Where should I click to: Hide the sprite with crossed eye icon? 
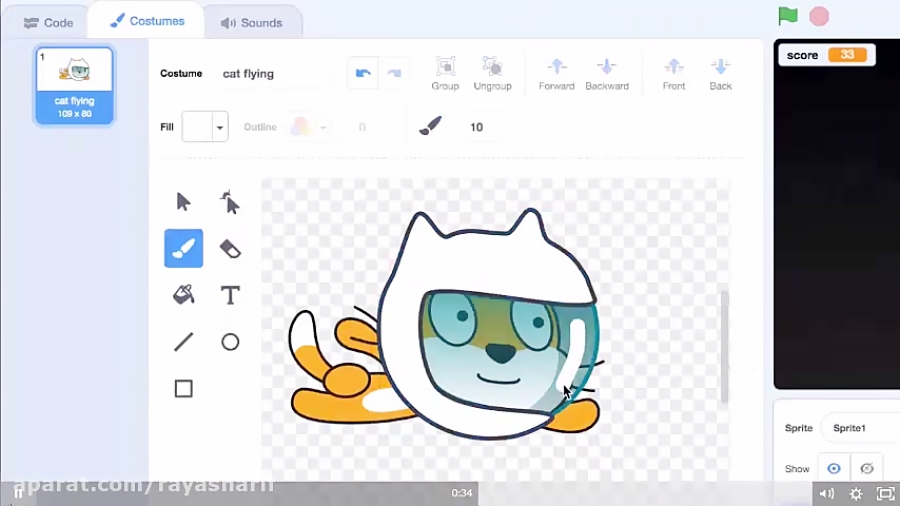point(867,469)
